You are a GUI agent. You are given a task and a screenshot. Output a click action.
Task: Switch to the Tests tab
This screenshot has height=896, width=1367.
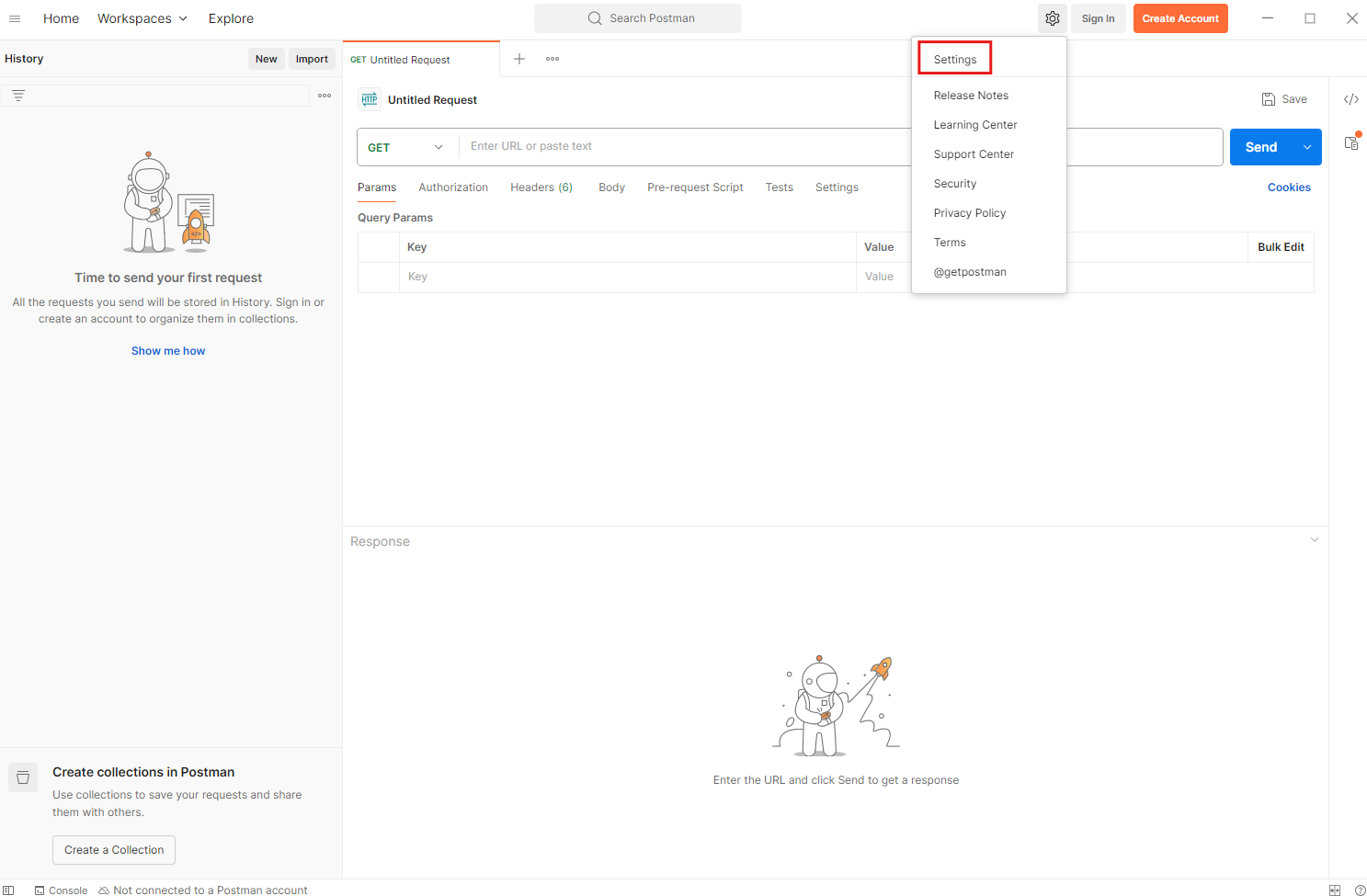click(780, 187)
